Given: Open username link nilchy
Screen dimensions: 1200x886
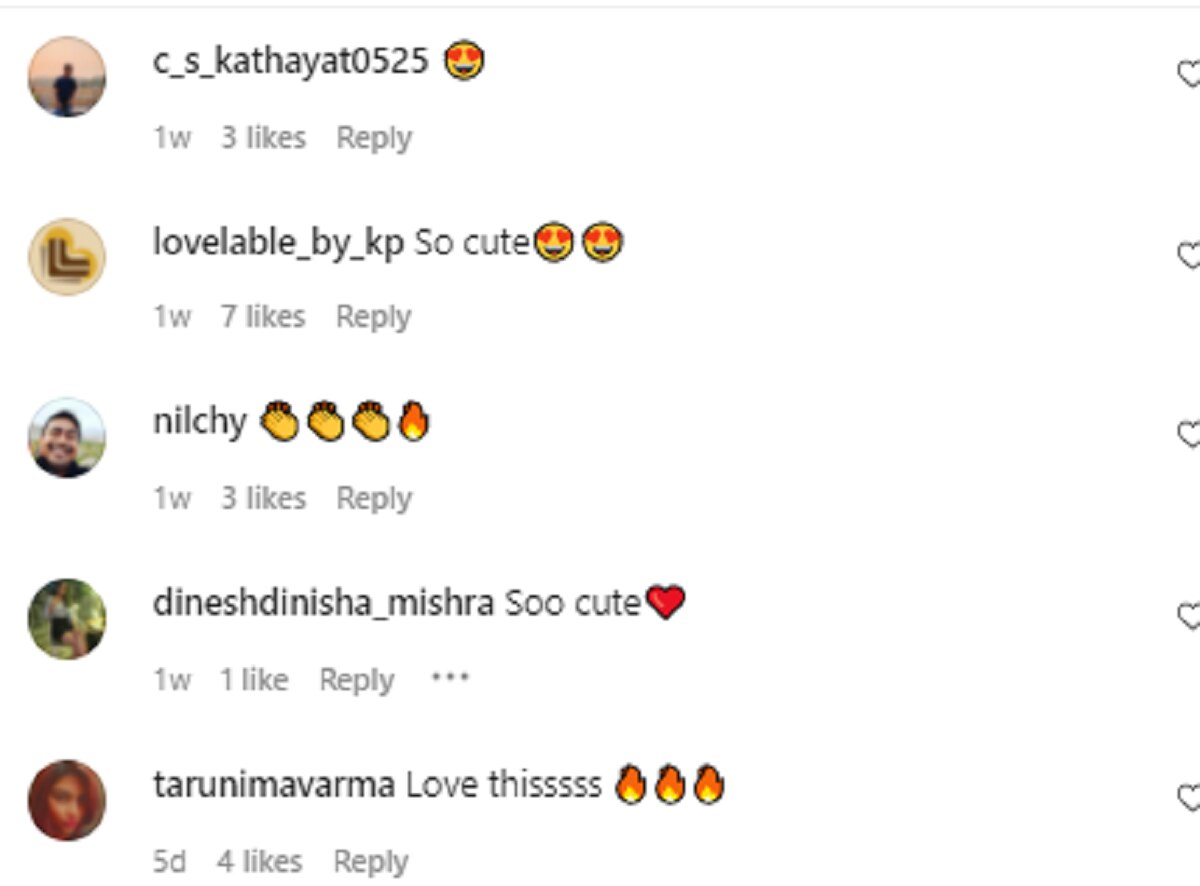Looking at the screenshot, I should (x=199, y=422).
